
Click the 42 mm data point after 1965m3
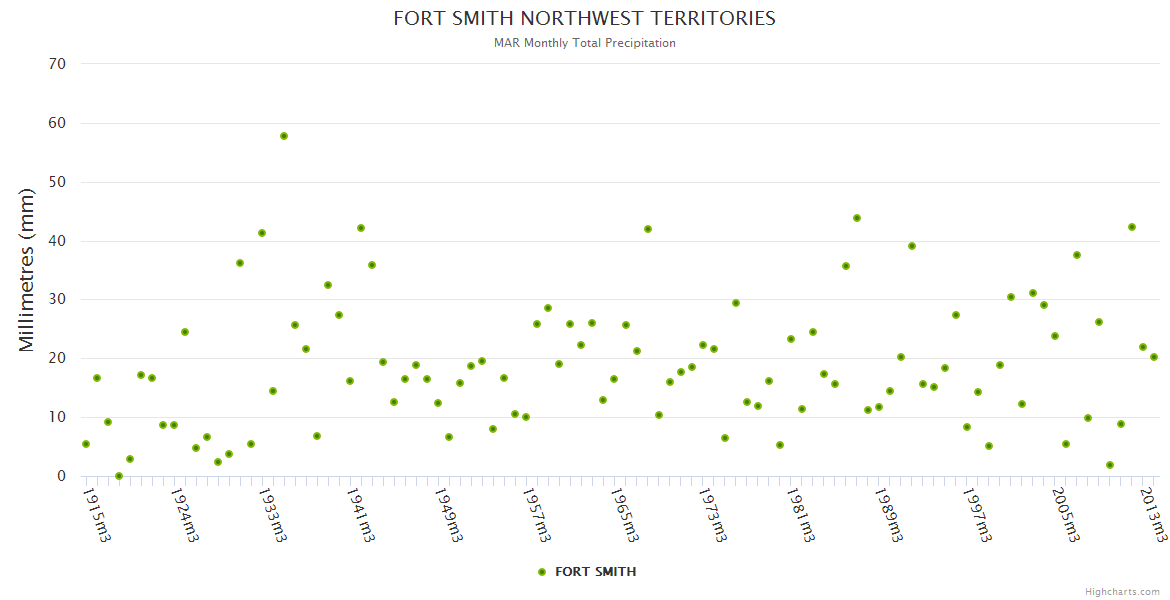648,229
